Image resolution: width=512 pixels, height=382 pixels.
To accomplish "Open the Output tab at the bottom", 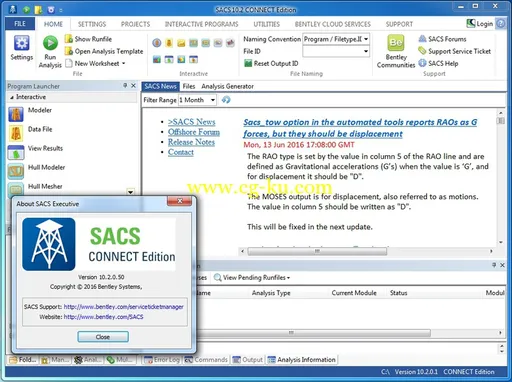I will pyautogui.click(x=248, y=360).
